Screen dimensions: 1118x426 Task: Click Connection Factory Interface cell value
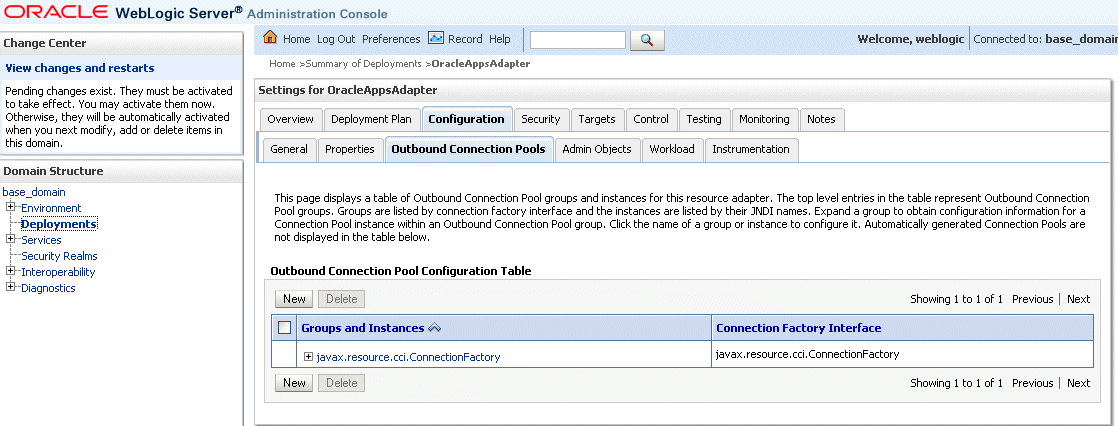807,353
